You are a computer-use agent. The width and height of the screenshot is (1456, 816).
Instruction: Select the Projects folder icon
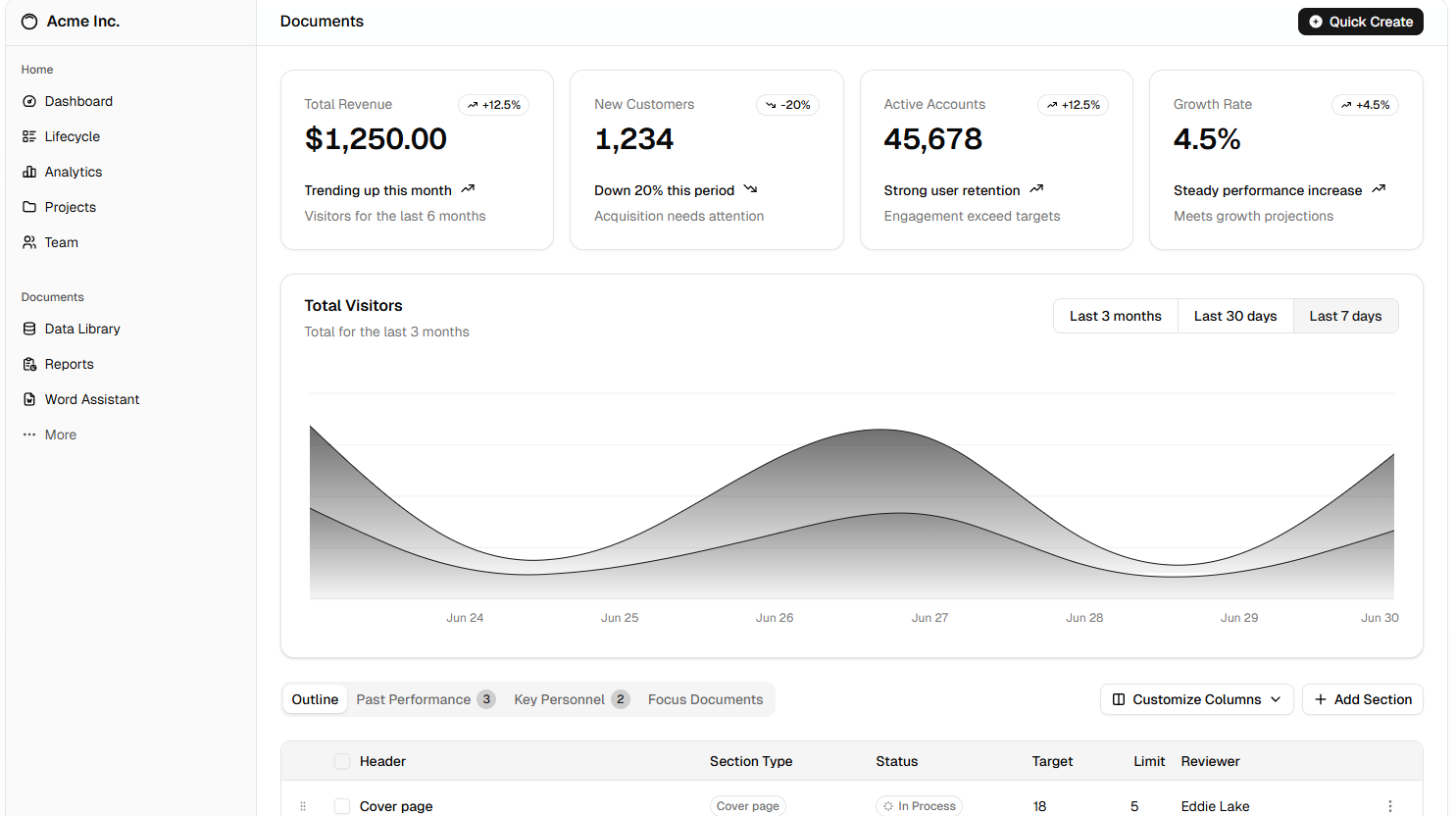tap(29, 207)
